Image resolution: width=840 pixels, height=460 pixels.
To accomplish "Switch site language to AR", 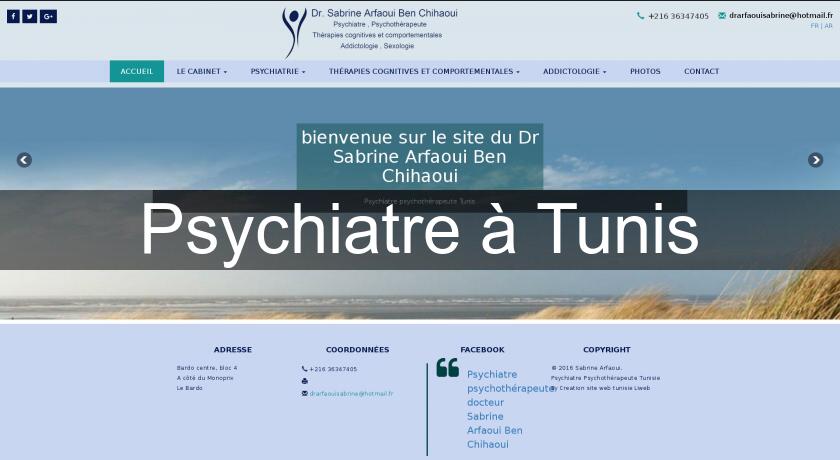I will (x=828, y=26).
